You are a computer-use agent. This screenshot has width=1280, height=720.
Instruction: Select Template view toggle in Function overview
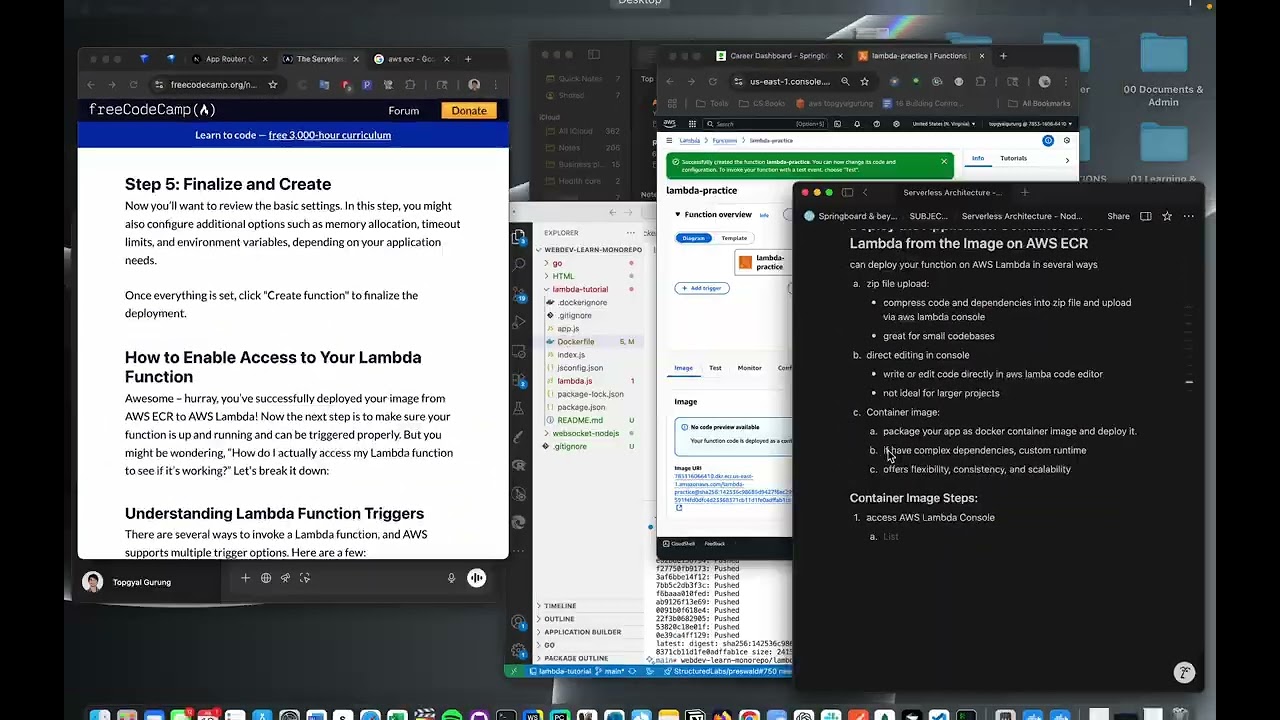[x=734, y=238]
